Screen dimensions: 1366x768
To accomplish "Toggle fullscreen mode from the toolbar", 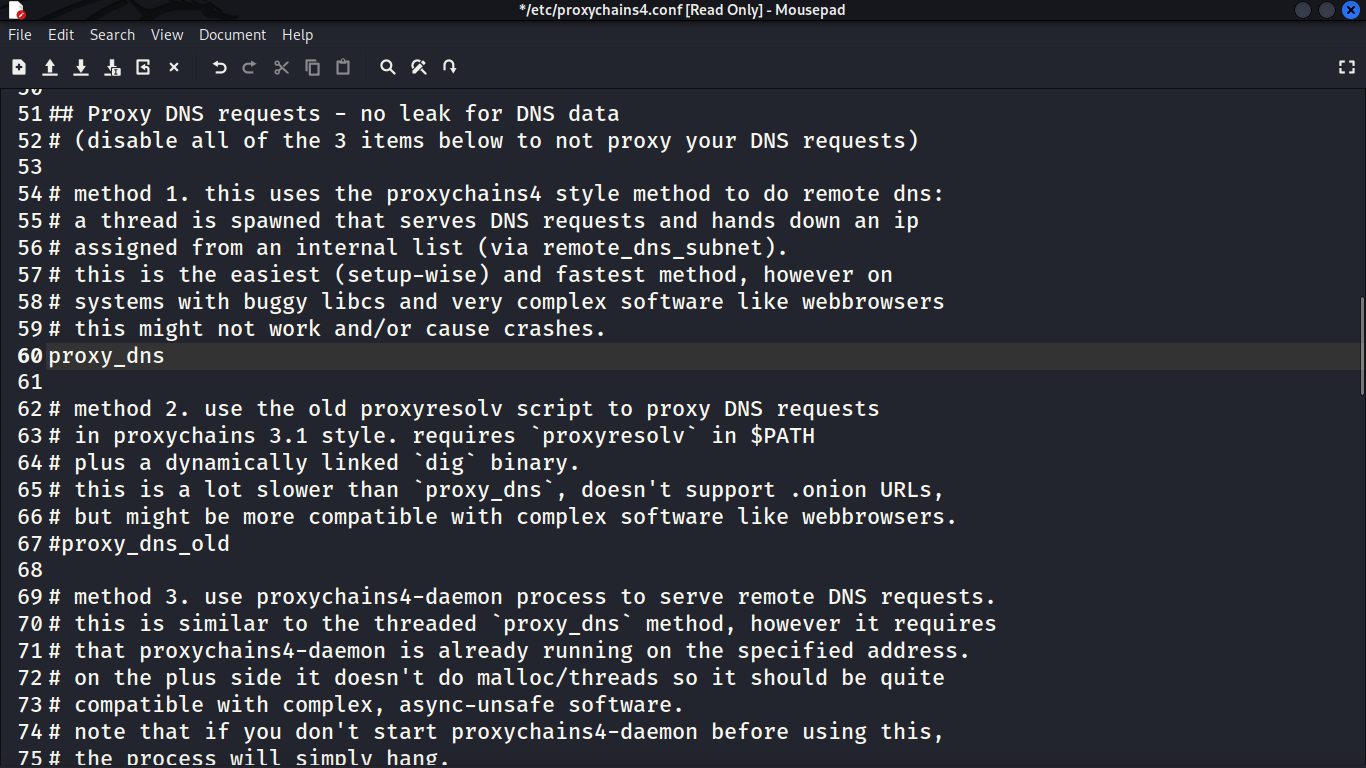I will tap(1346, 67).
